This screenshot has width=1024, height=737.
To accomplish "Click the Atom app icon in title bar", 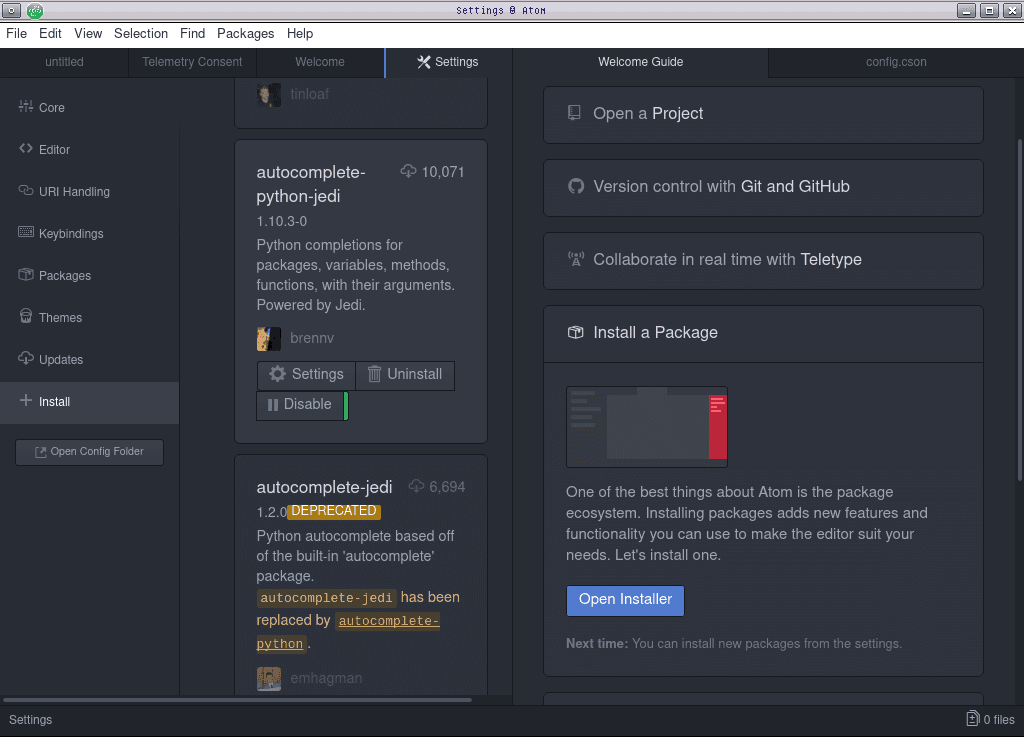I will (x=35, y=10).
